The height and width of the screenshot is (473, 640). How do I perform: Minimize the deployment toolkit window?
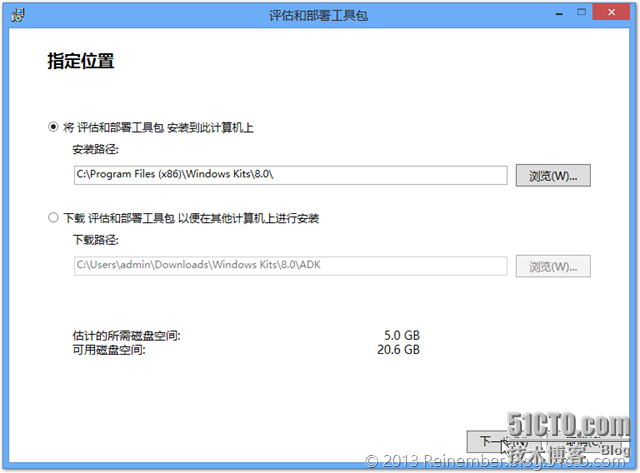tap(559, 14)
